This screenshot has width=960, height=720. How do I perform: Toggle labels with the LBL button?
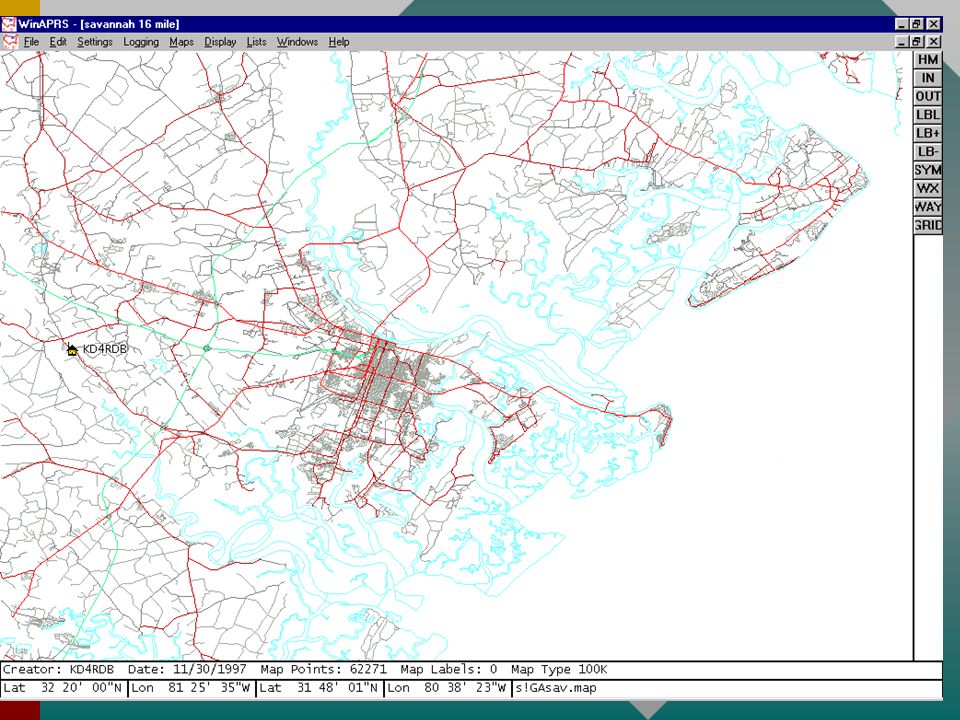tap(928, 114)
